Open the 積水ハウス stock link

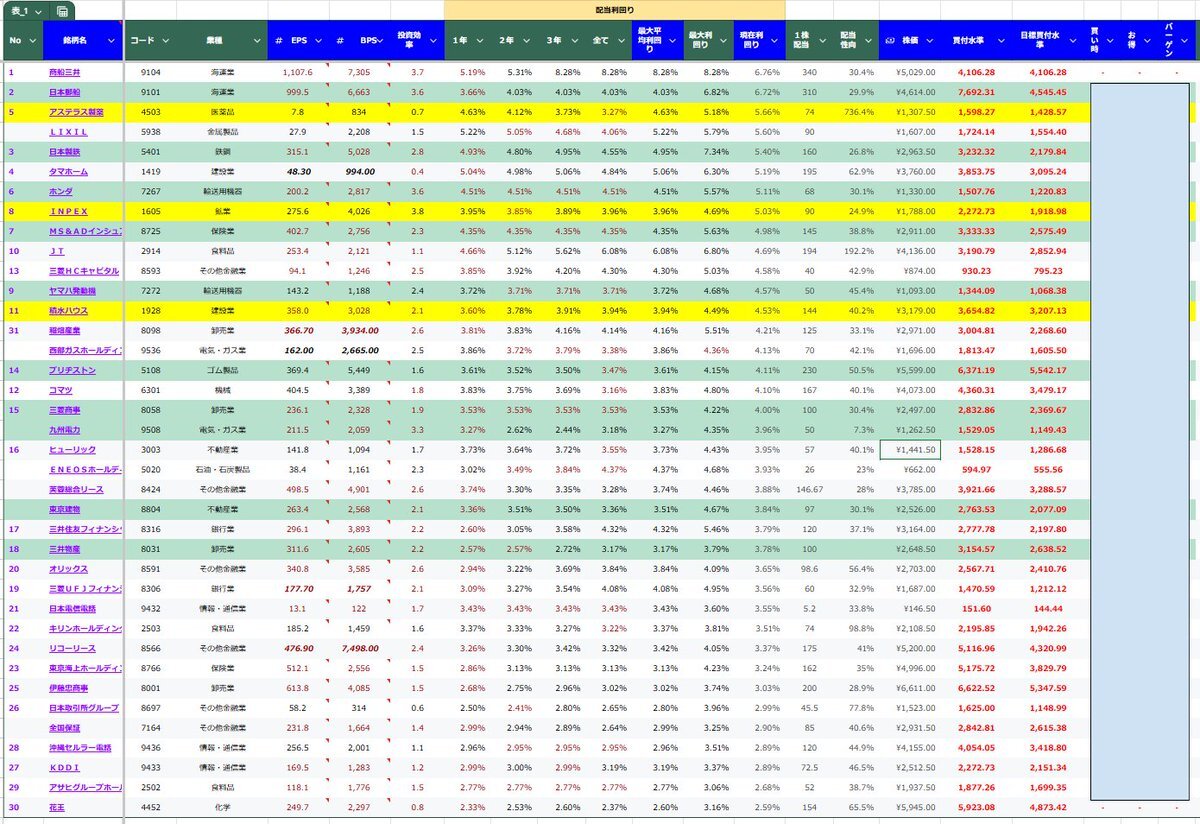[x=69, y=310]
